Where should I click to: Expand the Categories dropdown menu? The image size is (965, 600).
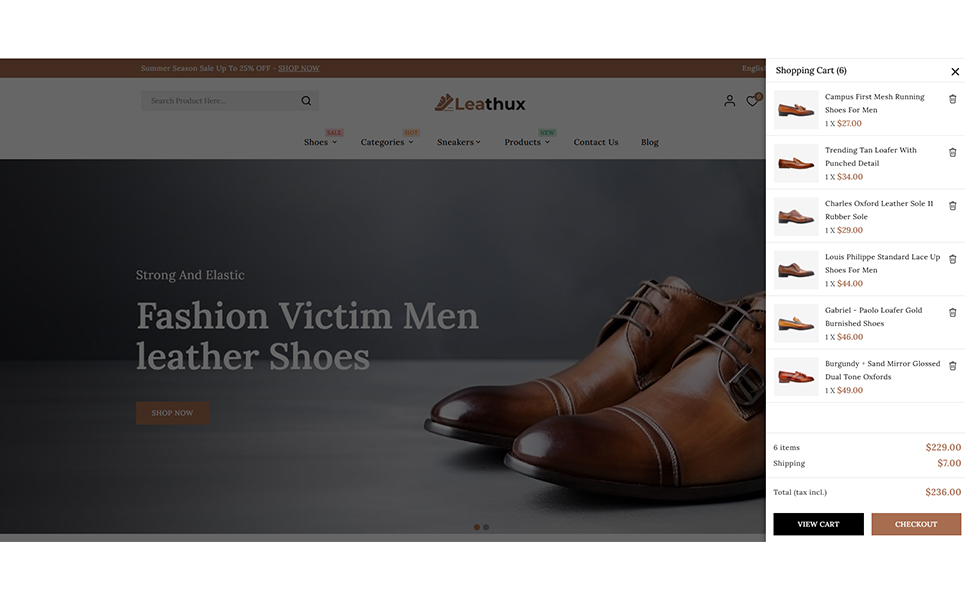pyautogui.click(x=387, y=142)
